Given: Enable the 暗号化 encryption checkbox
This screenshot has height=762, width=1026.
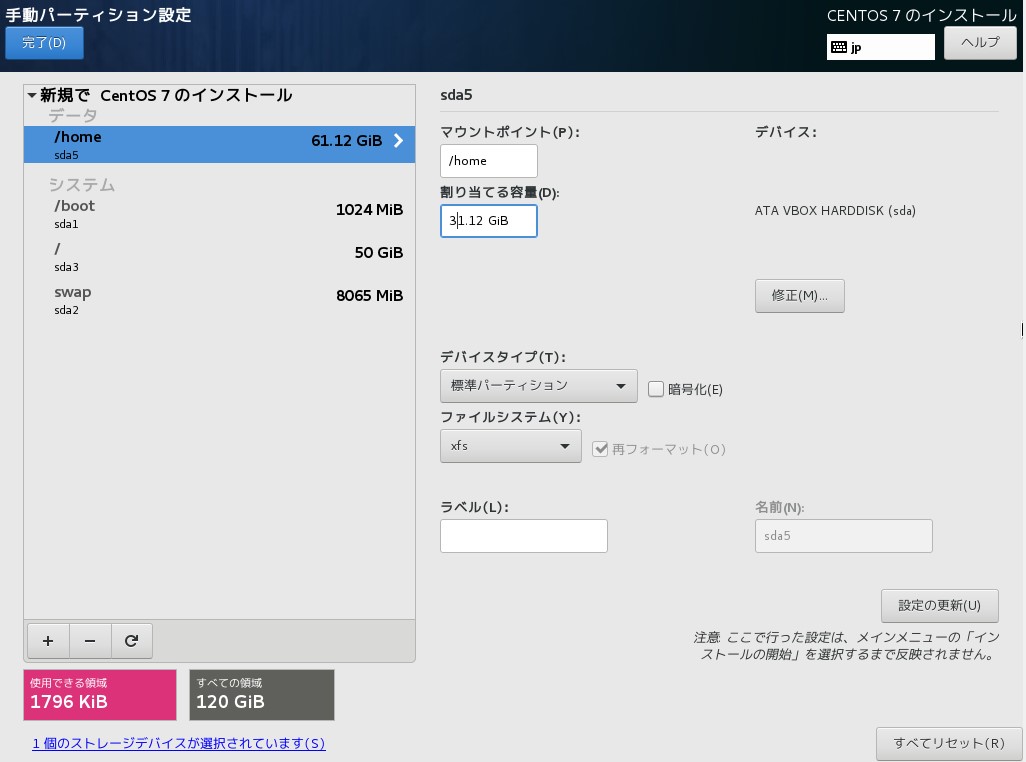Looking at the screenshot, I should [657, 389].
